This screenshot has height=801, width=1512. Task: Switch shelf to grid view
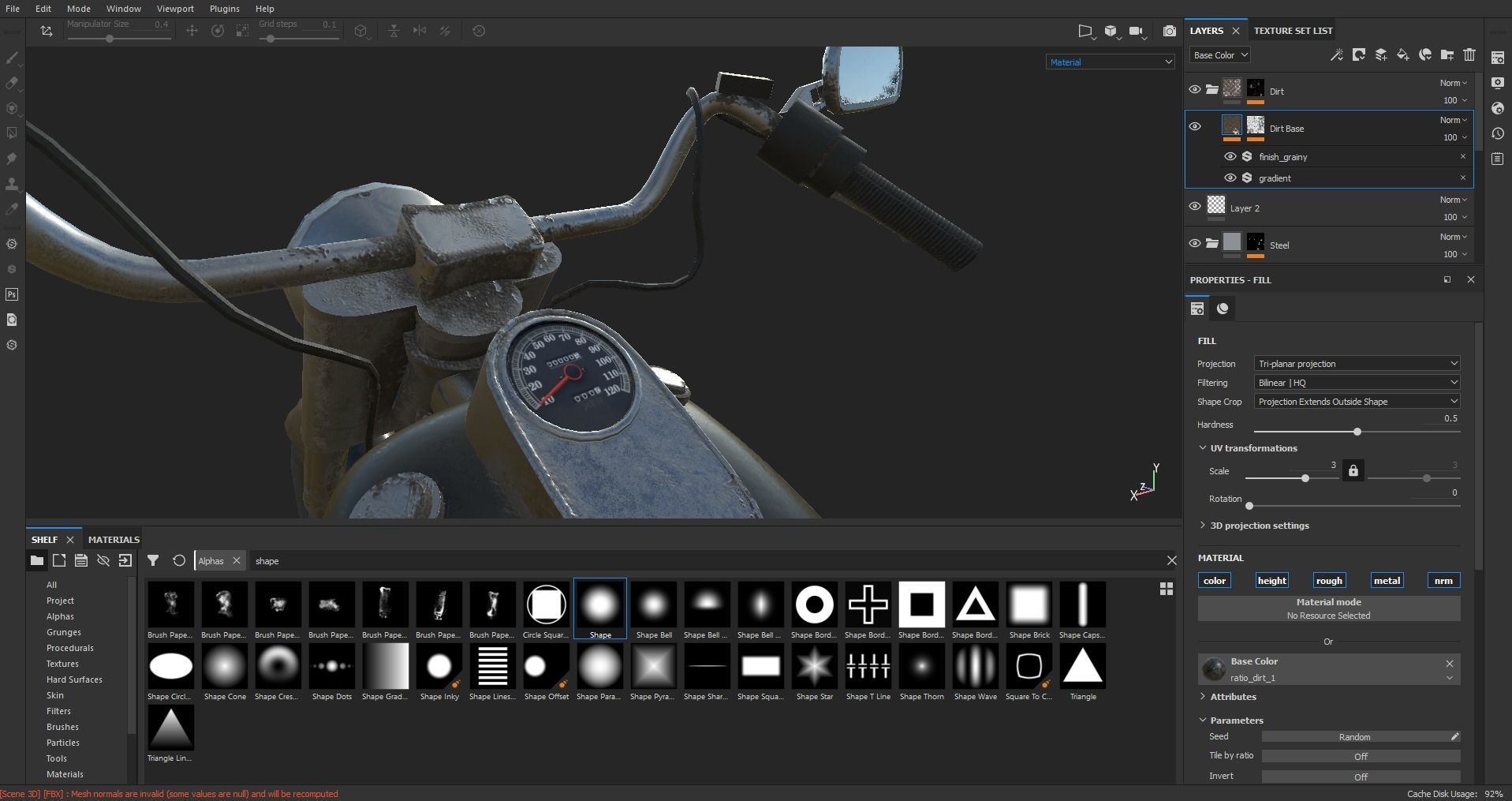1166,589
